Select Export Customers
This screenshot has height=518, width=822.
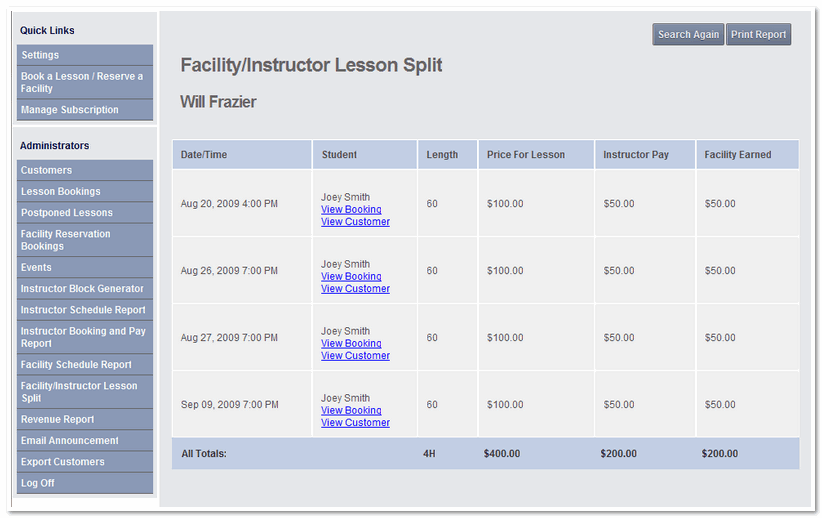[x=85, y=462]
